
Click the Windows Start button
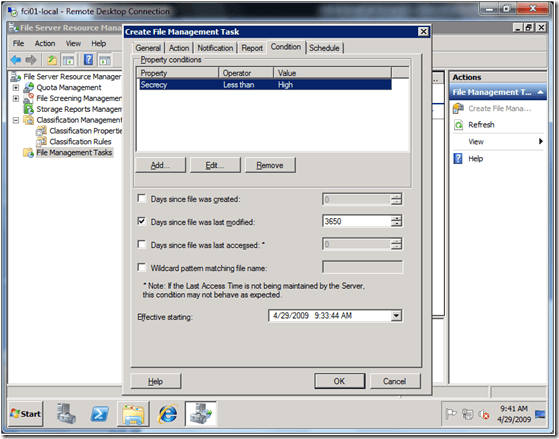26,414
